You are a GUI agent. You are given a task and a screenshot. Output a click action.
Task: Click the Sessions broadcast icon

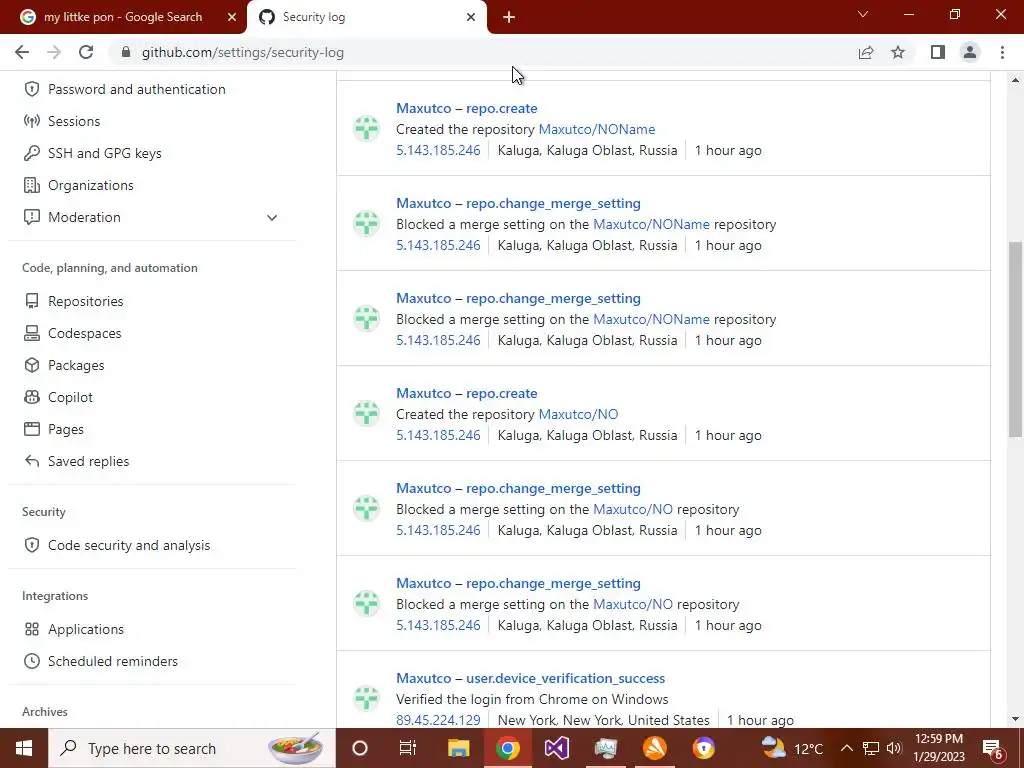tap(31, 121)
